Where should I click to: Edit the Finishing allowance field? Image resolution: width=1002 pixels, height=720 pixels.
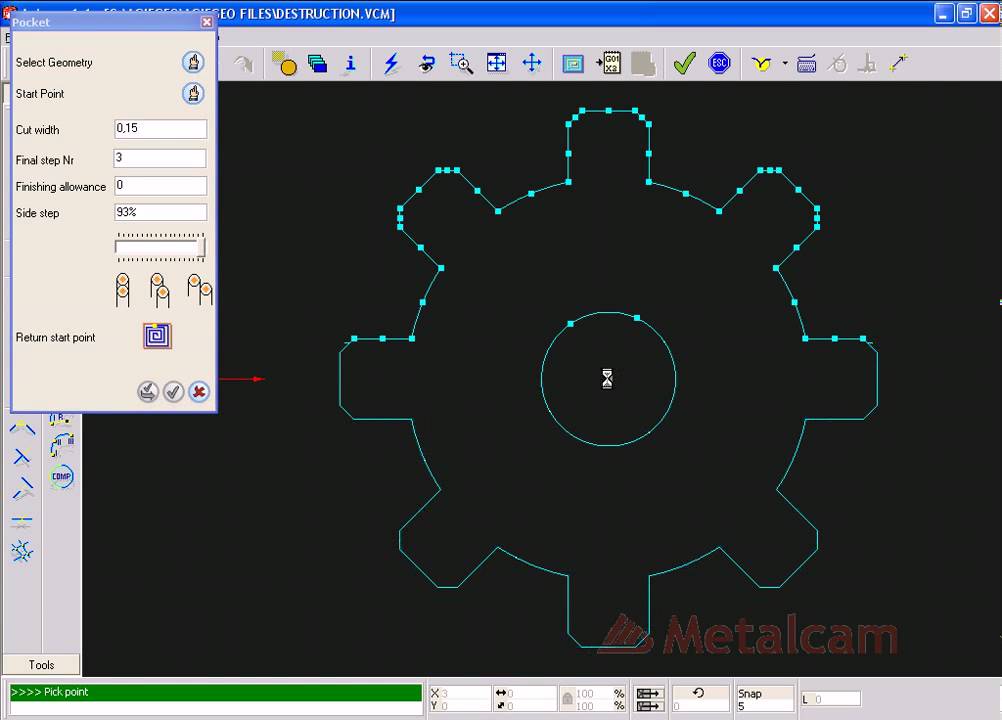160,186
